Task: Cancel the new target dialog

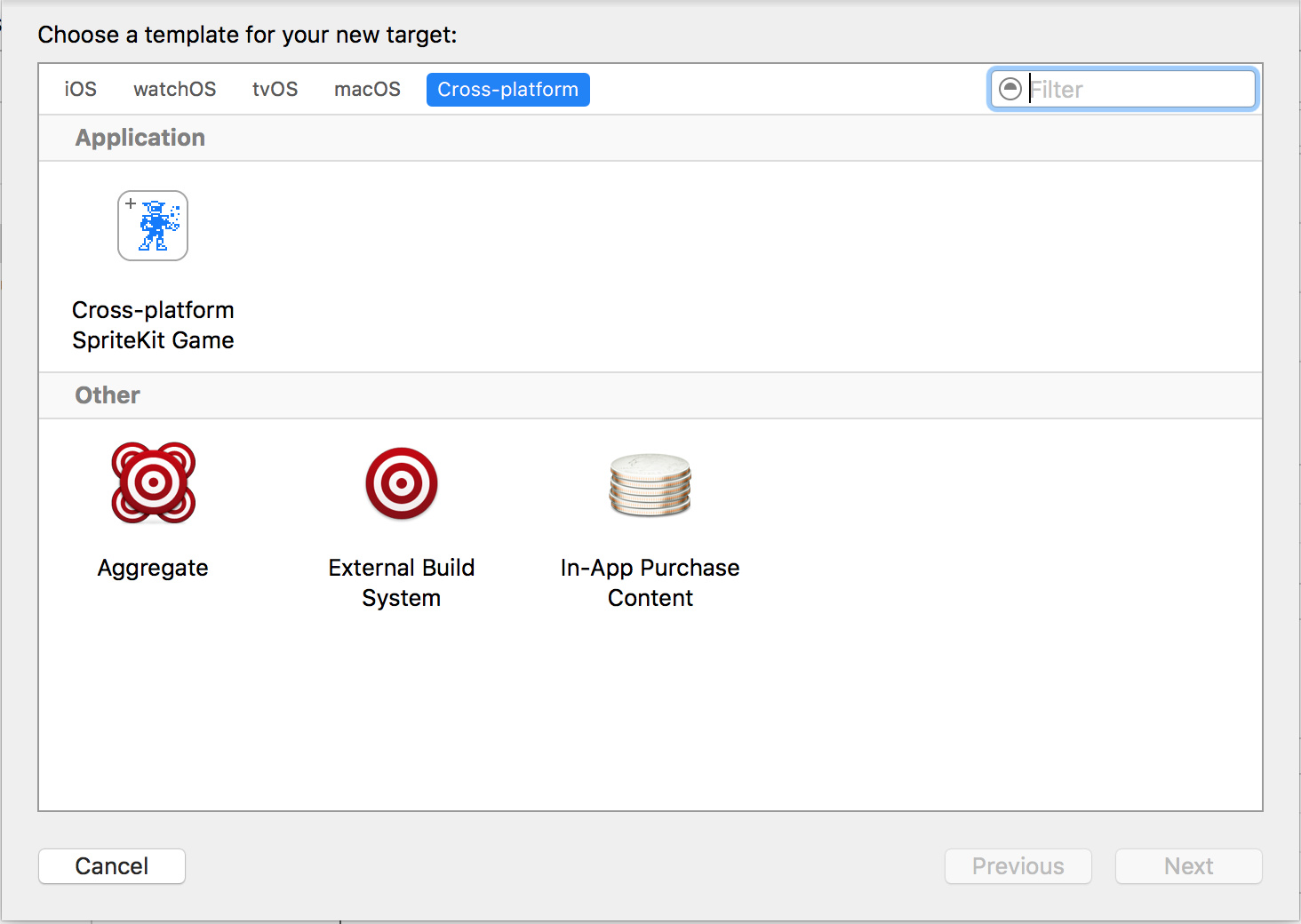Action: [x=112, y=866]
